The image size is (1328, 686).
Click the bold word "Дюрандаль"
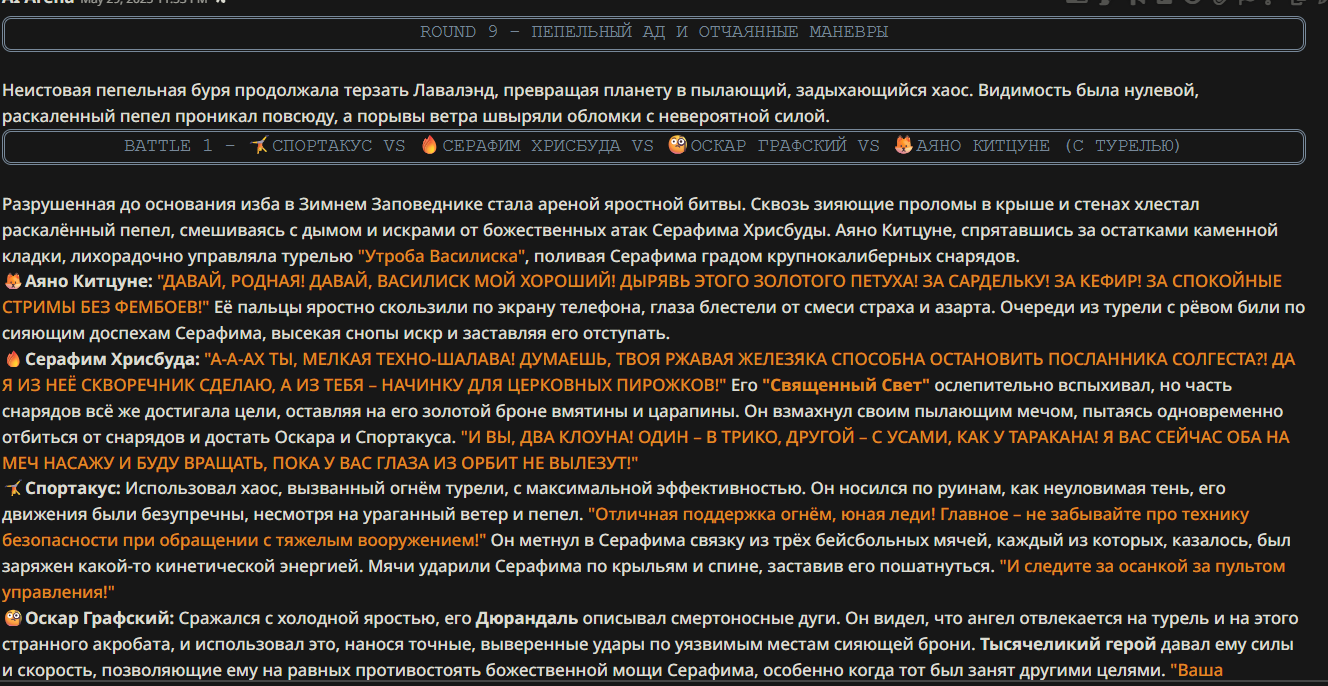tap(527, 618)
